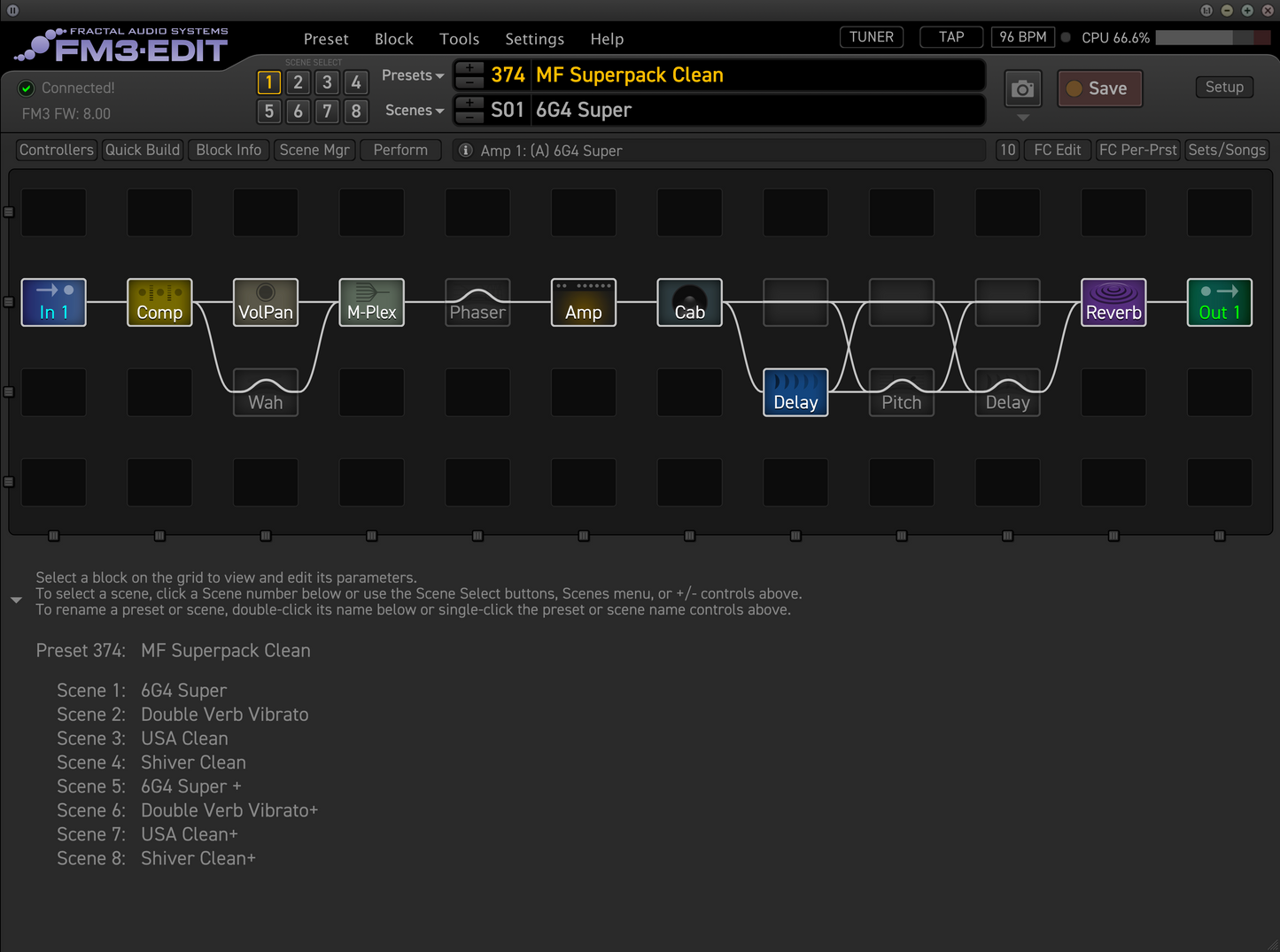The width and height of the screenshot is (1280, 952).
Task: Select the Amp block on the grid
Action: tap(583, 302)
